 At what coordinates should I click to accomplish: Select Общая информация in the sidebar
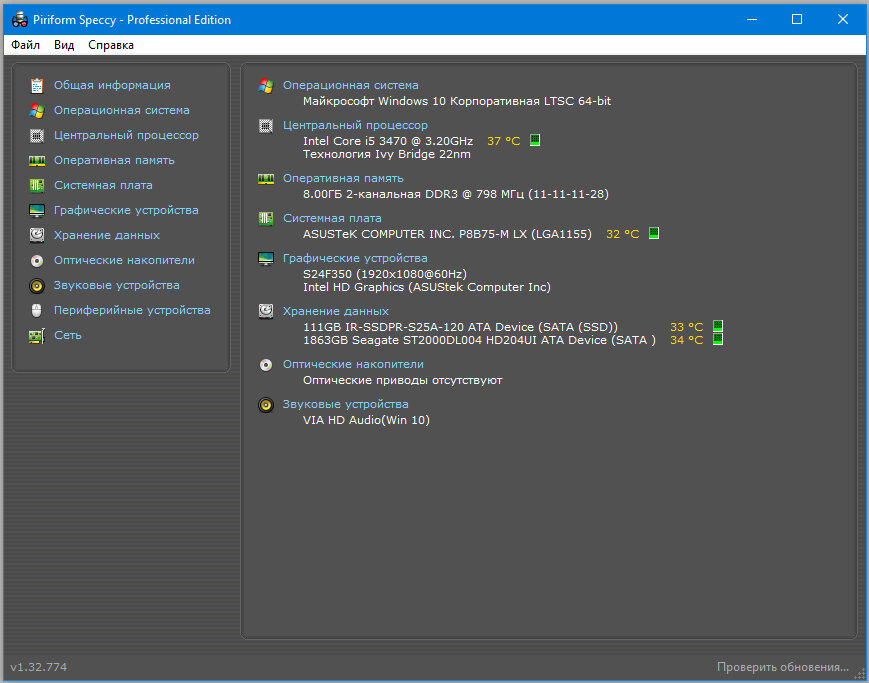tap(112, 85)
